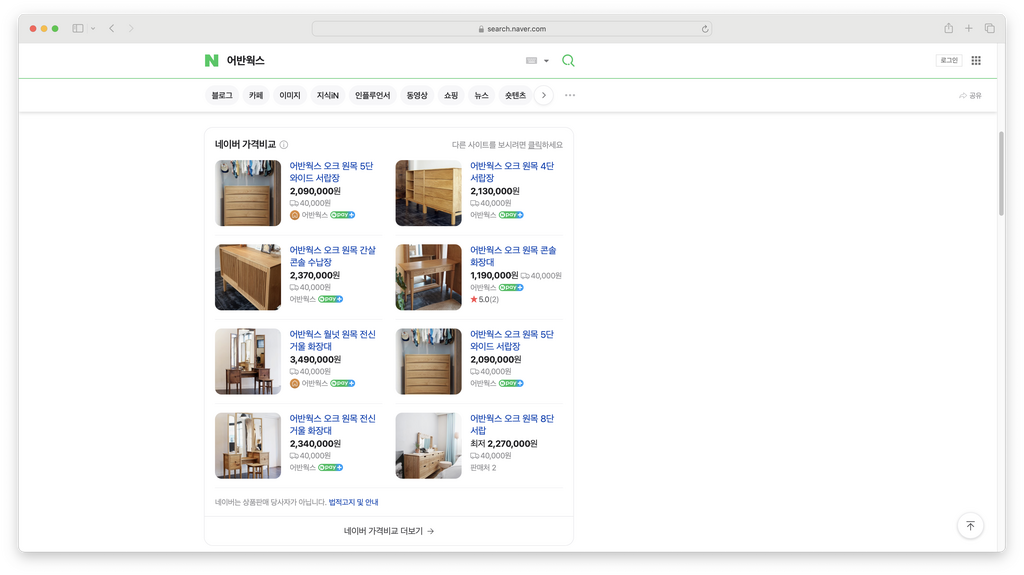Switch to the 동영상 tab
Image resolution: width=1024 pixels, height=575 pixels.
click(417, 95)
